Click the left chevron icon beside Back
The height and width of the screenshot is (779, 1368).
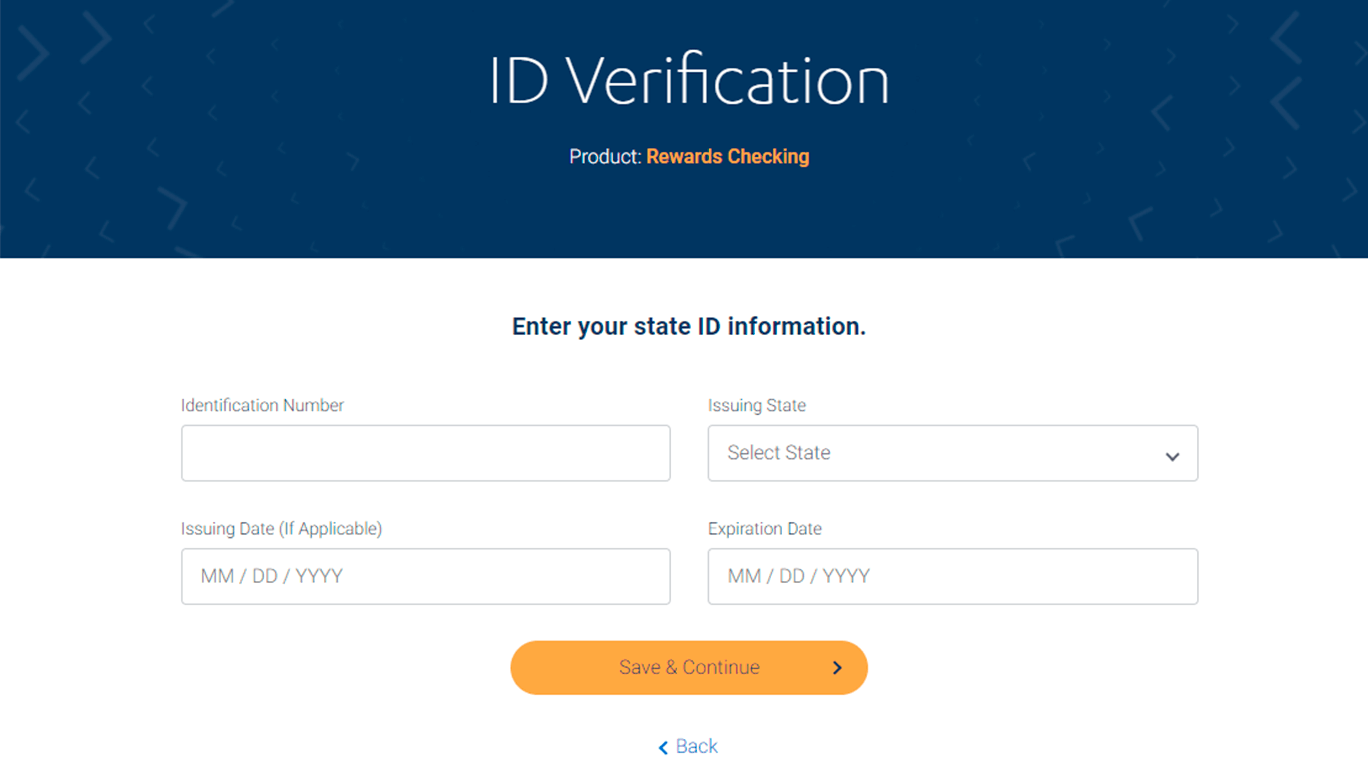(663, 748)
